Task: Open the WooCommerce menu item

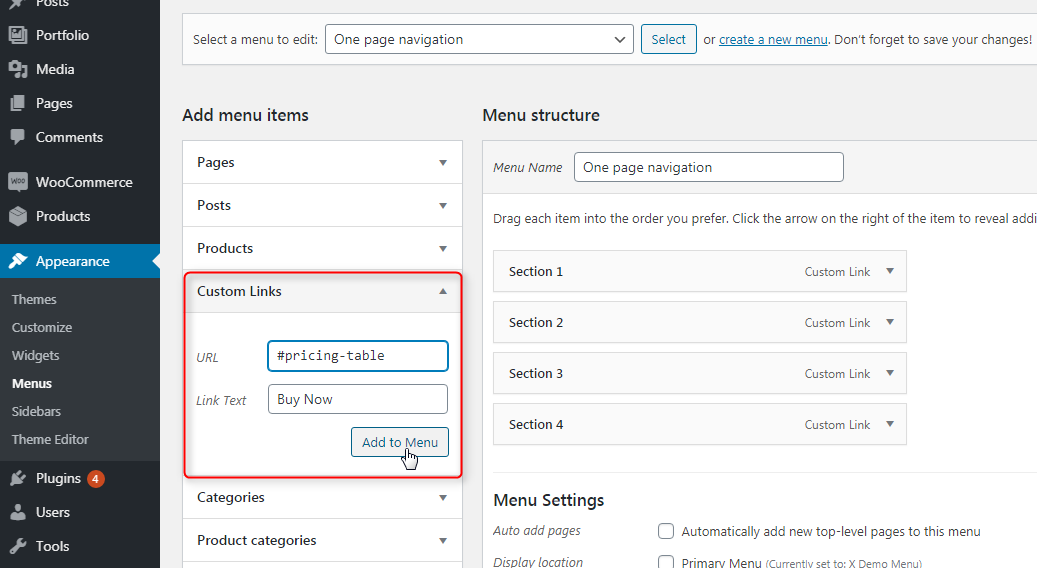Action: pyautogui.click(x=84, y=182)
